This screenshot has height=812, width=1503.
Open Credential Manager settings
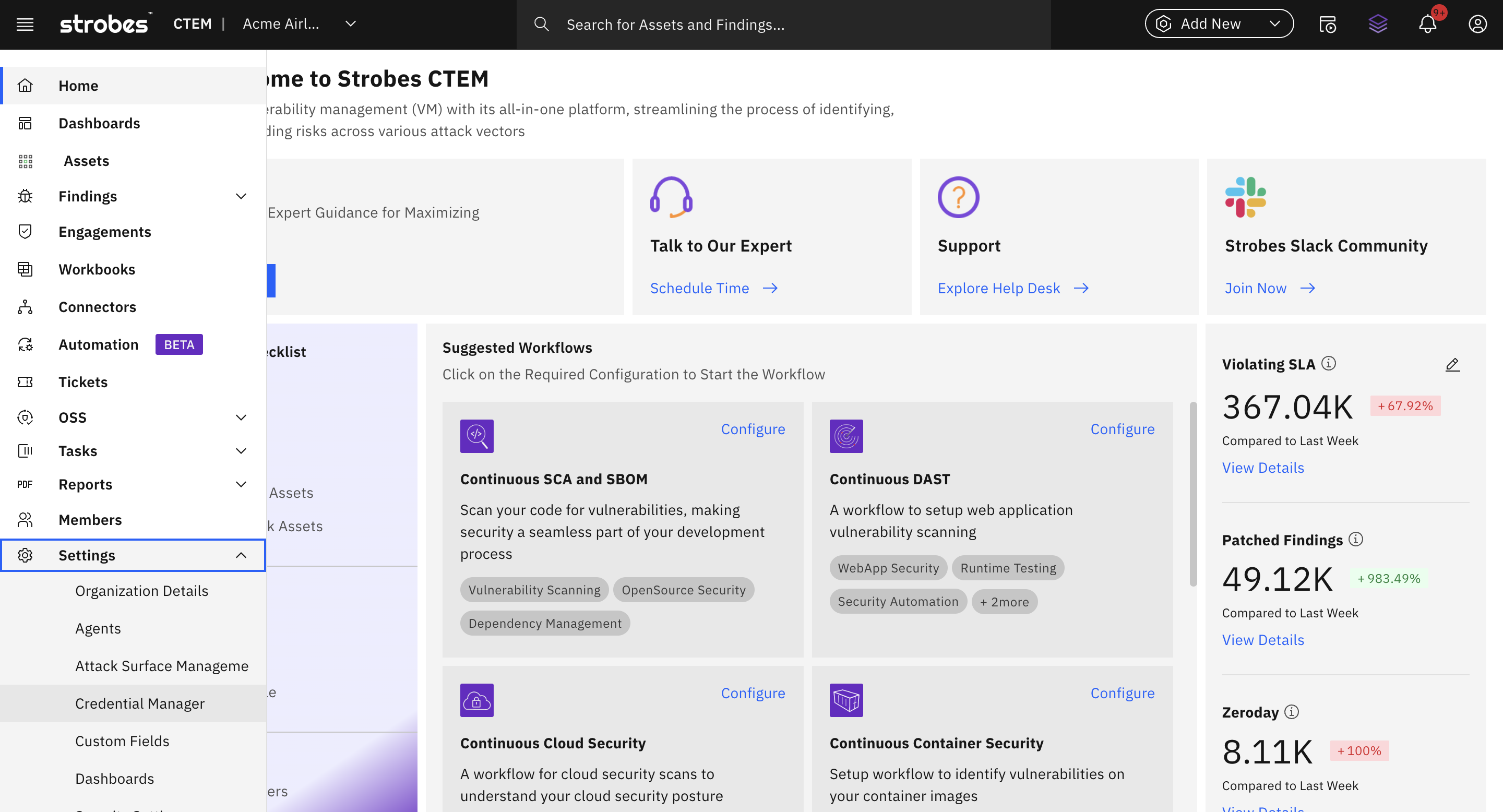(133, 703)
